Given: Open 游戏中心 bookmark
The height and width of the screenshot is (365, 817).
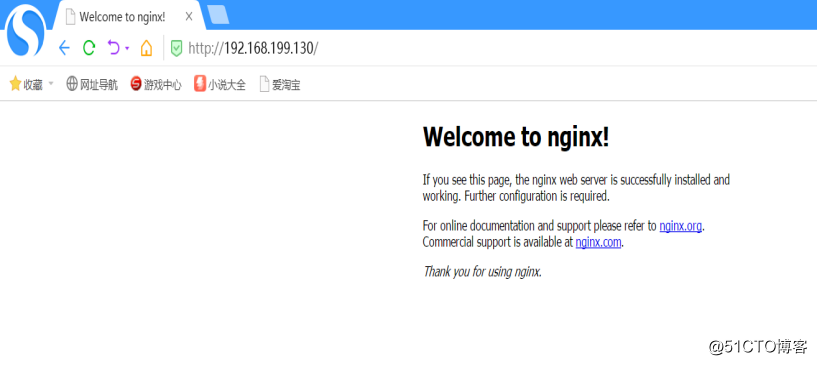Looking at the screenshot, I should click(156, 84).
